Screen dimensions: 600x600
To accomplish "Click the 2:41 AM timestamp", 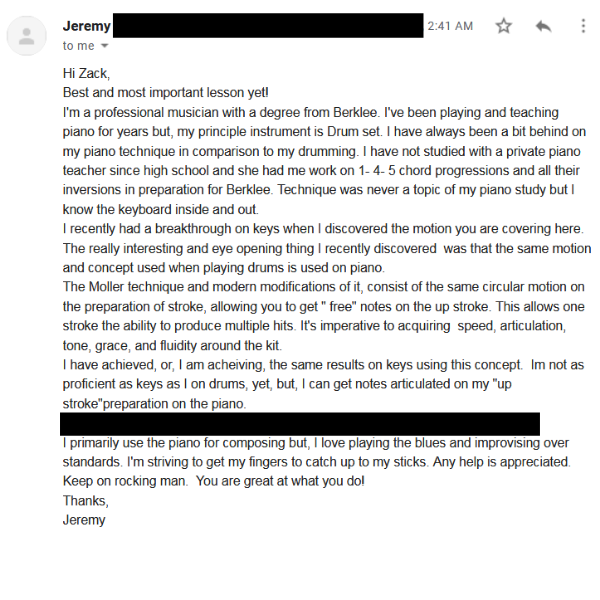I will click(x=450, y=26).
